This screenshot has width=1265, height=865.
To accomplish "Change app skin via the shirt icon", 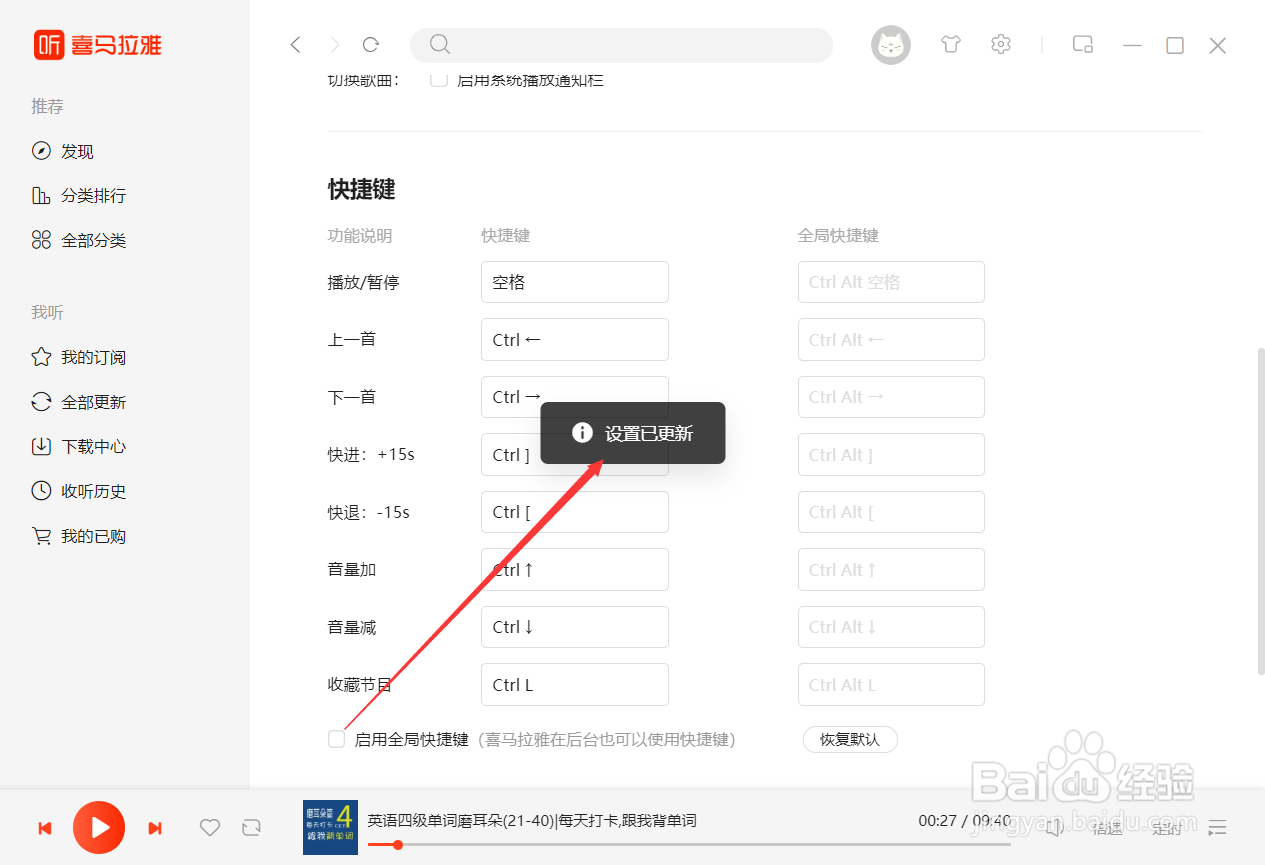I will coord(950,44).
